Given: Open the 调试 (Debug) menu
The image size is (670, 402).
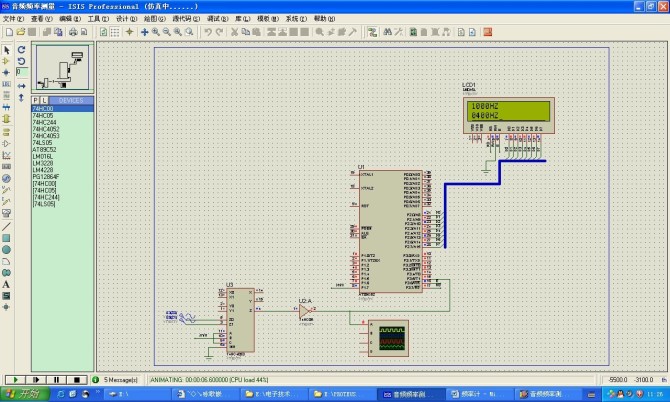Looking at the screenshot, I should (213, 18).
